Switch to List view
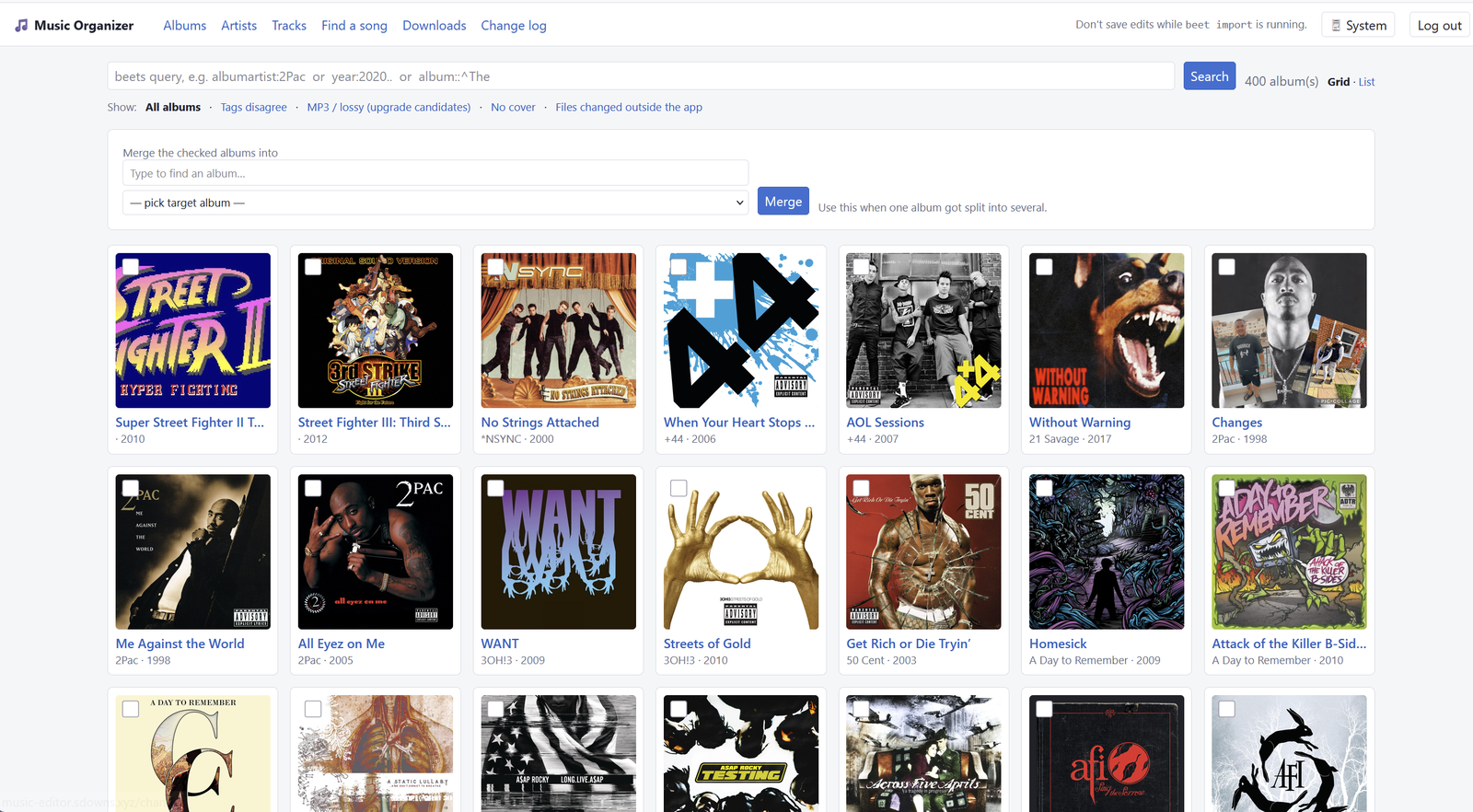The height and width of the screenshot is (812, 1473). point(1366,82)
